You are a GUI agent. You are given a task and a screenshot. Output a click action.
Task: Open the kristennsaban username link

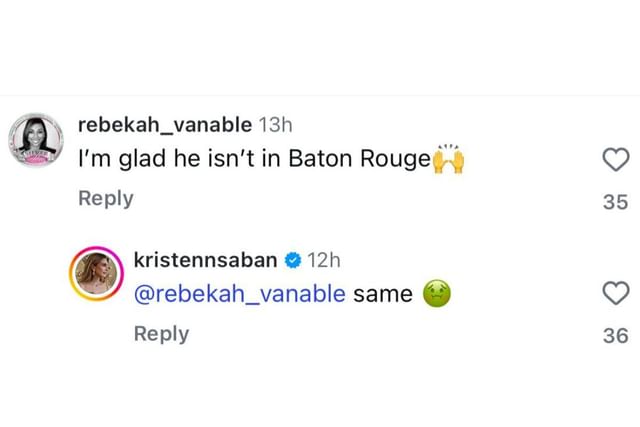coord(206,260)
